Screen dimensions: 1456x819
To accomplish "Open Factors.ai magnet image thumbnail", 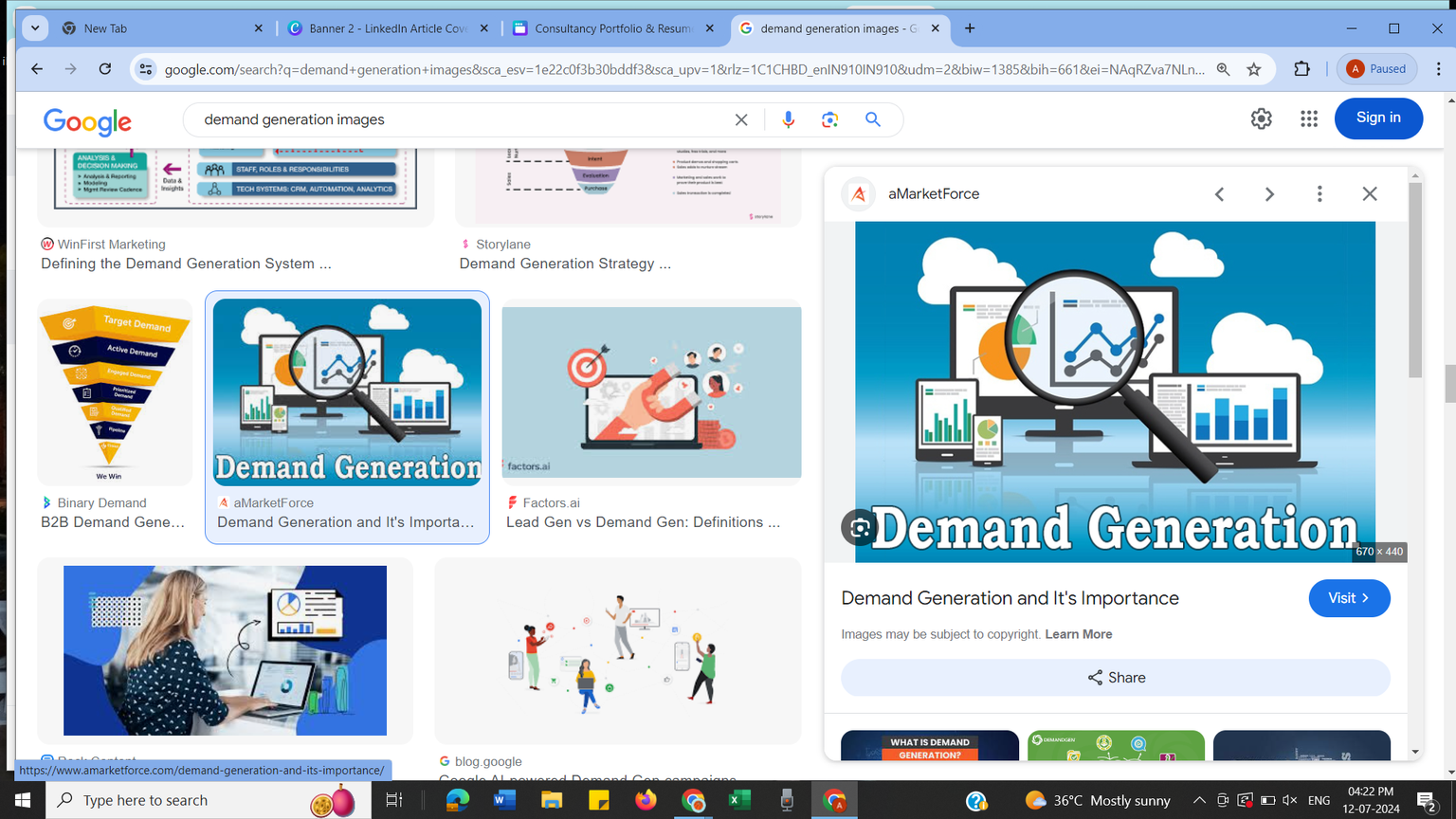I will [651, 392].
